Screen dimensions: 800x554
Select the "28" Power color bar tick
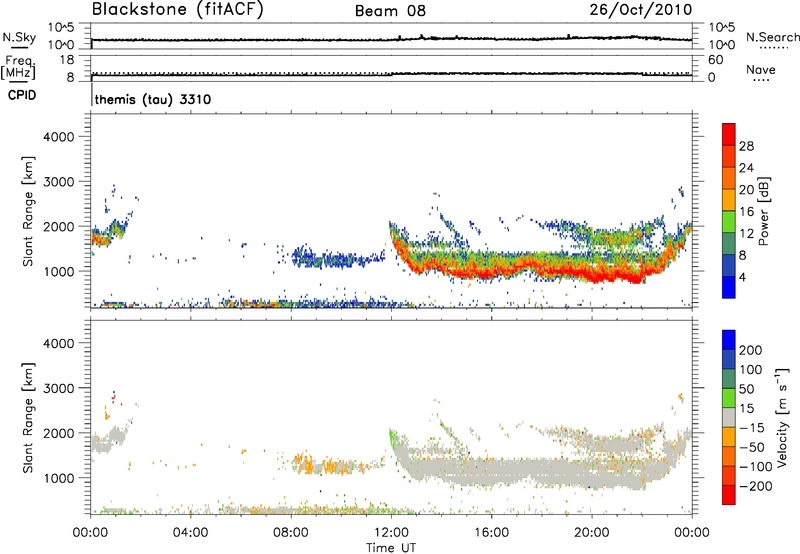[x=746, y=146]
